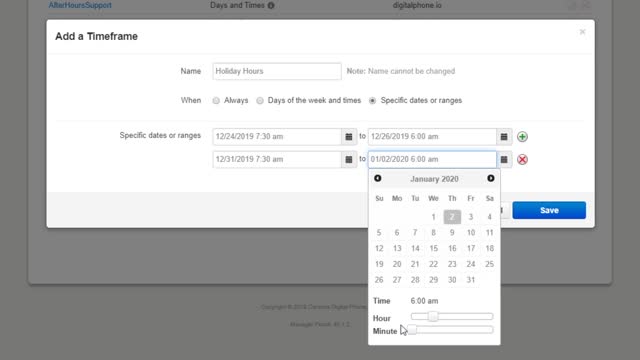
Task: Select January 31 in the calendar
Action: [x=471, y=280]
